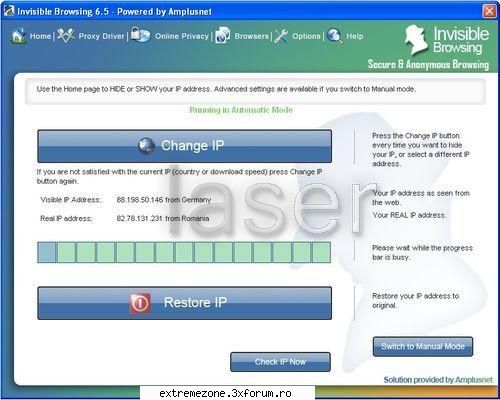
Task: Open the Proxy Driver section
Action: (x=101, y=36)
